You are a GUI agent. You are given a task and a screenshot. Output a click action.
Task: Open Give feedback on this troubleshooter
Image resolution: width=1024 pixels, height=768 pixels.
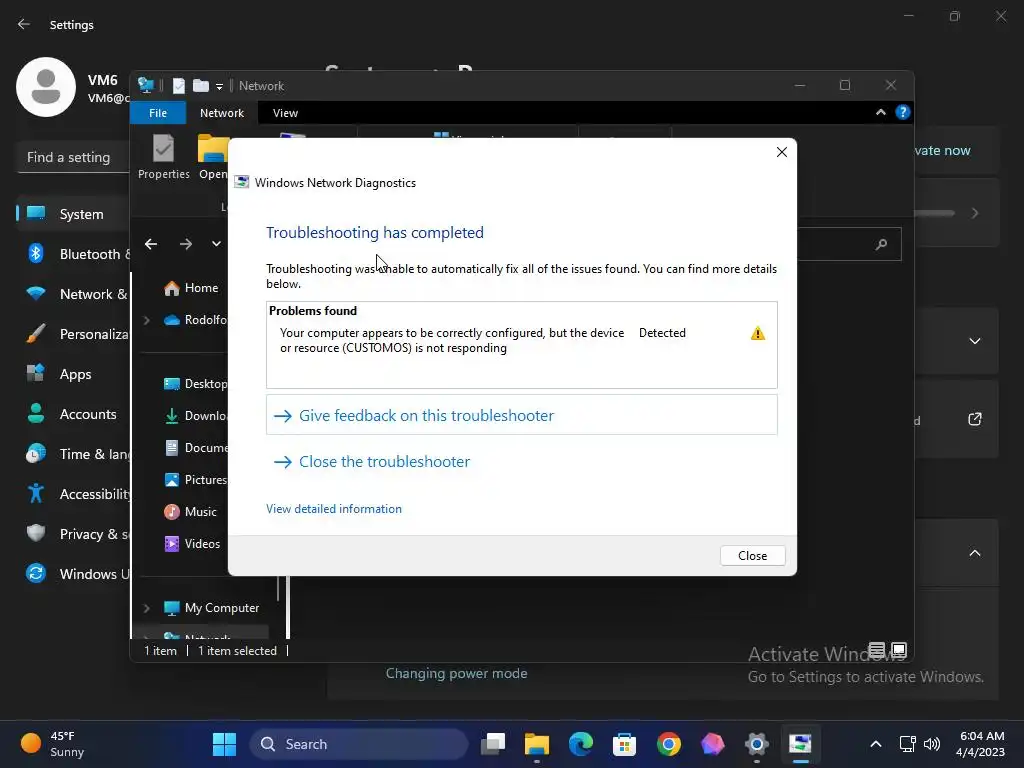[x=521, y=415]
